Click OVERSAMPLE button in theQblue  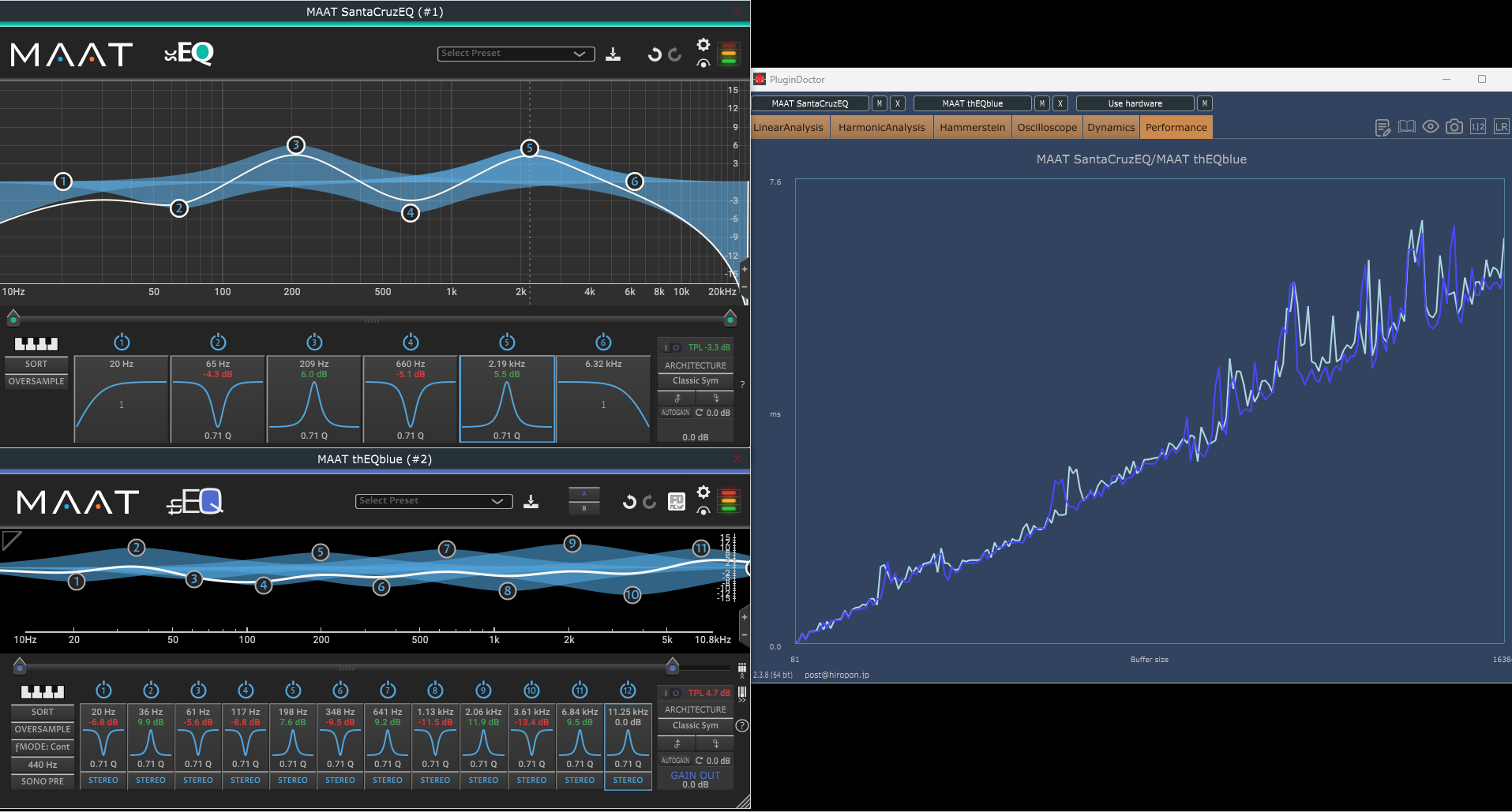[43, 729]
